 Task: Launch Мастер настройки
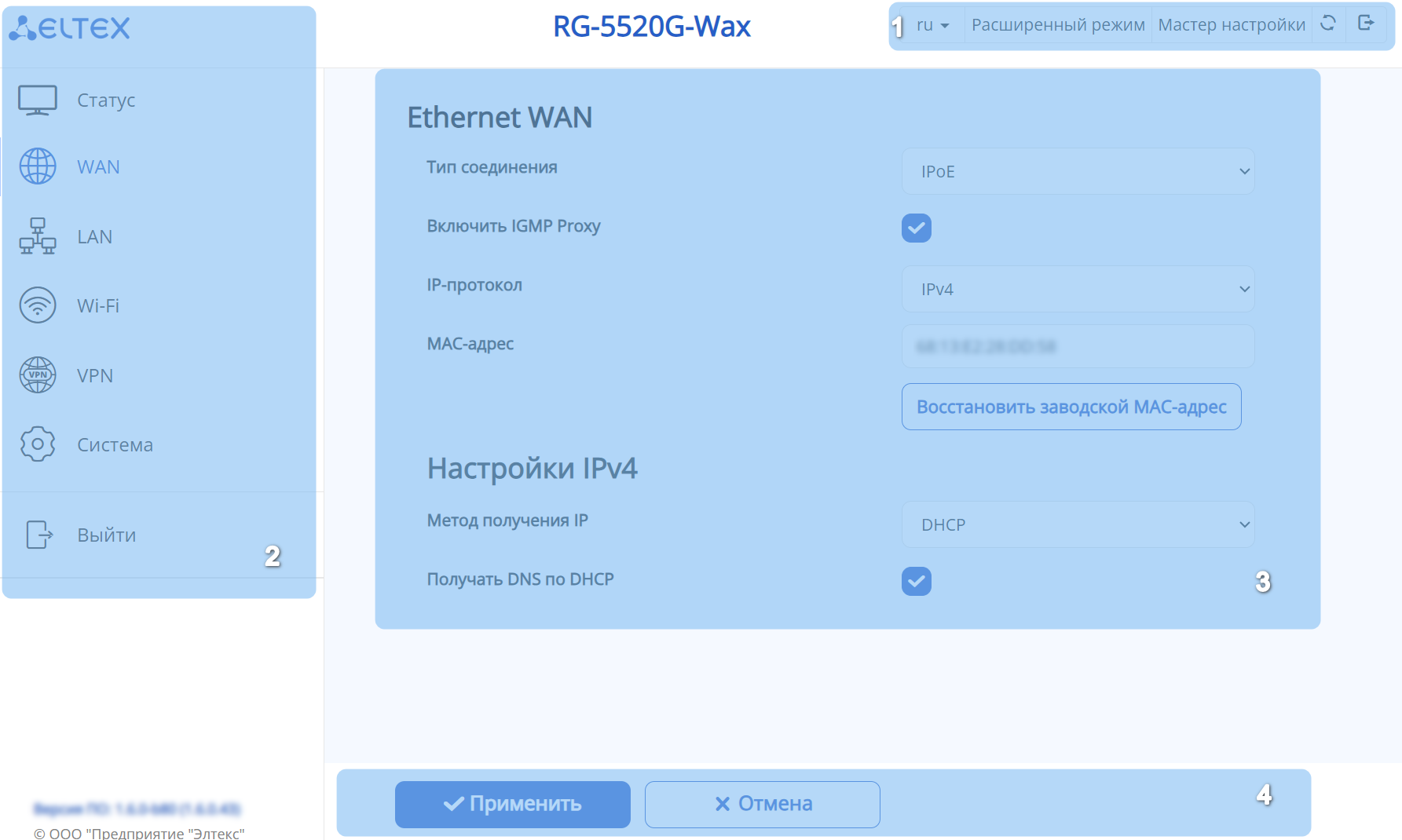pos(1232,25)
